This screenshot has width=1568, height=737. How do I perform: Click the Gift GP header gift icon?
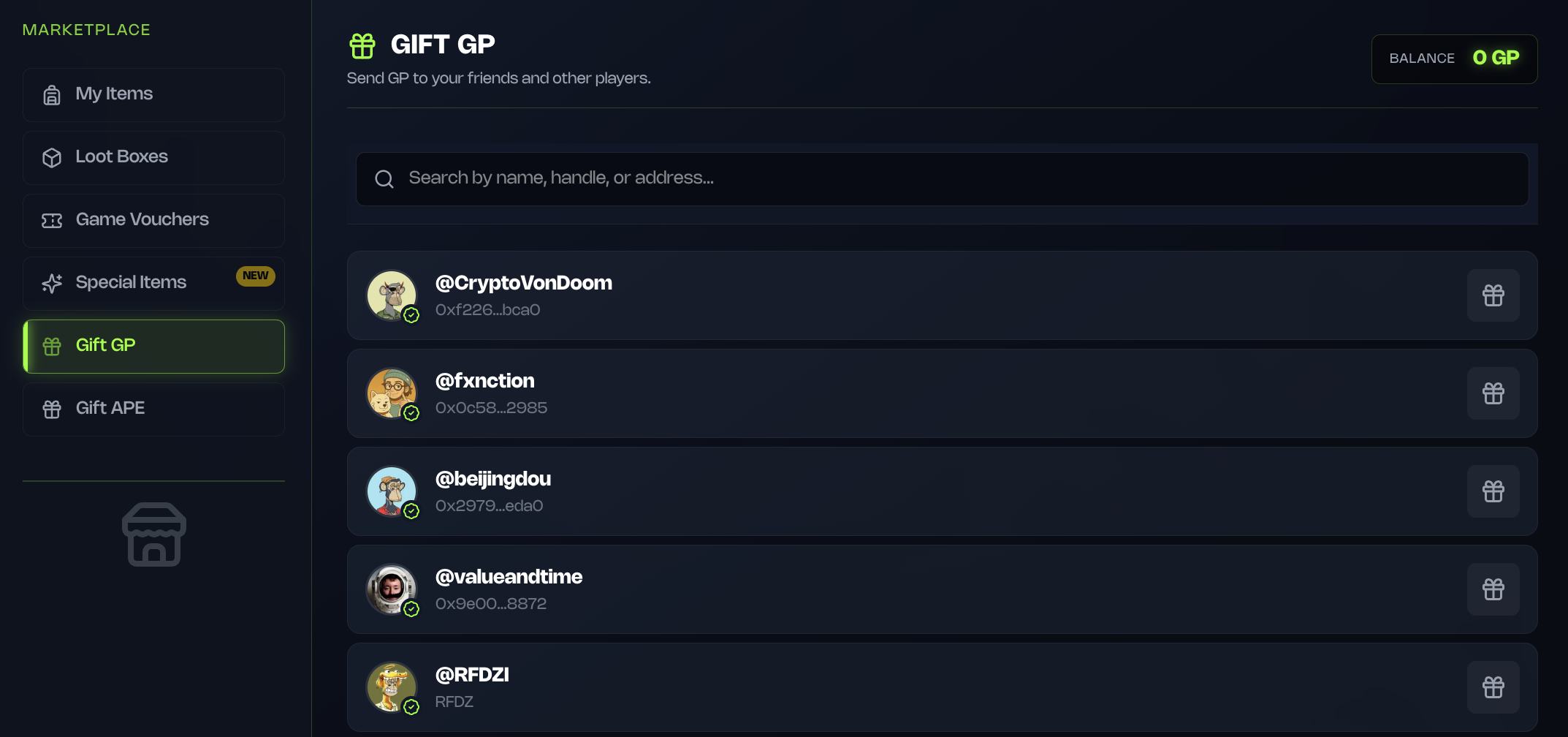[362, 45]
